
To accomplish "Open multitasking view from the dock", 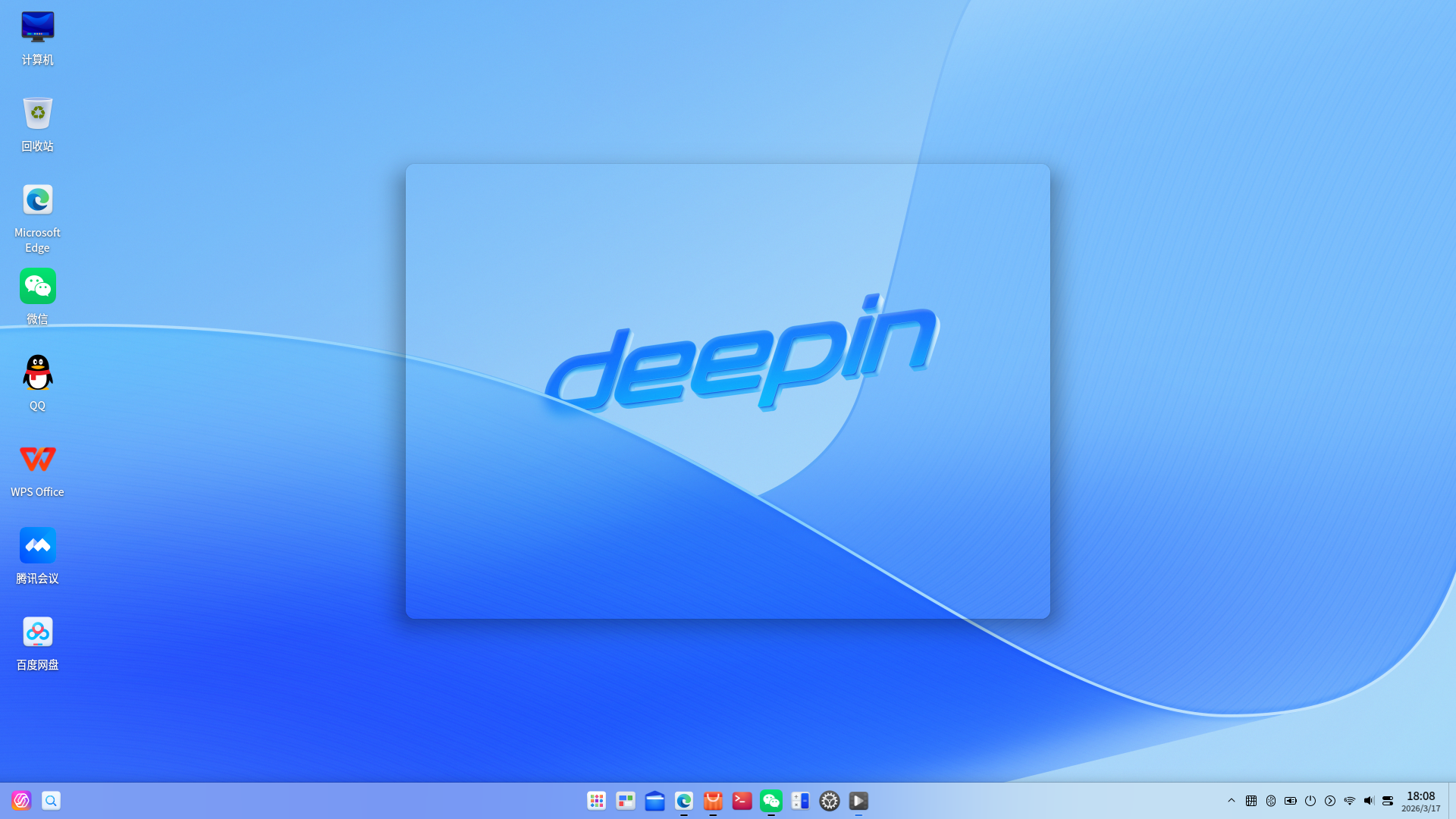I will (626, 801).
